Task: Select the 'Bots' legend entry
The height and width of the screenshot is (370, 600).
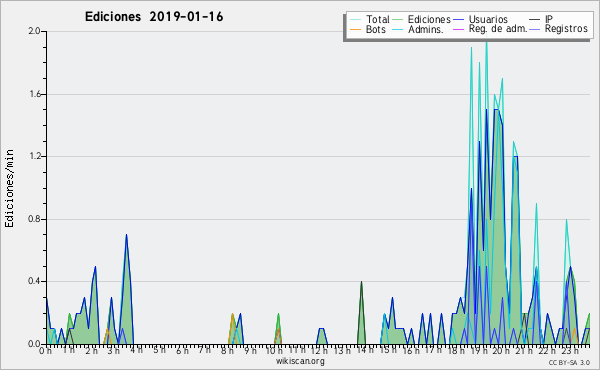Action: click(x=375, y=29)
